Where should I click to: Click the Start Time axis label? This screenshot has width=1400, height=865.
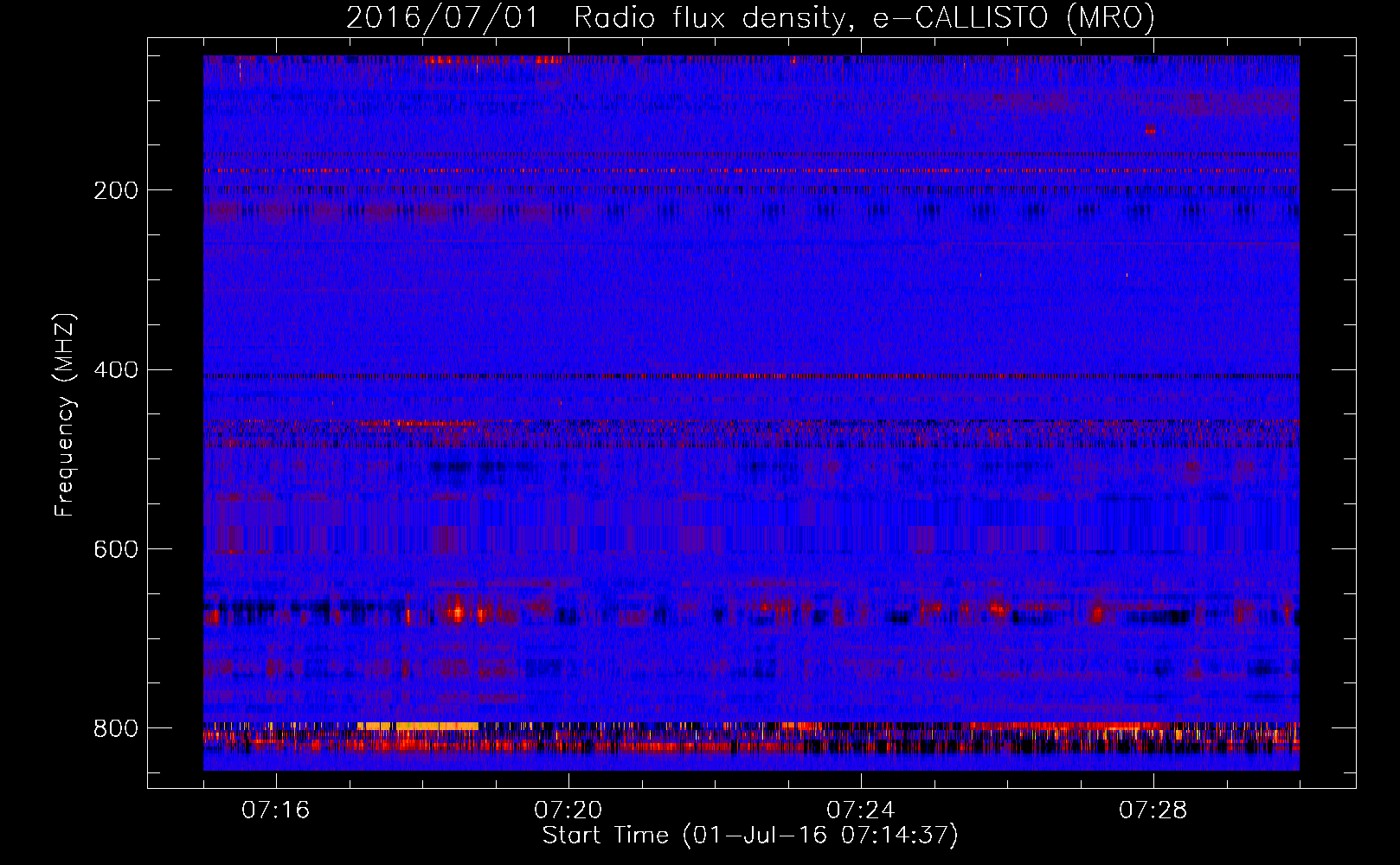click(x=750, y=836)
